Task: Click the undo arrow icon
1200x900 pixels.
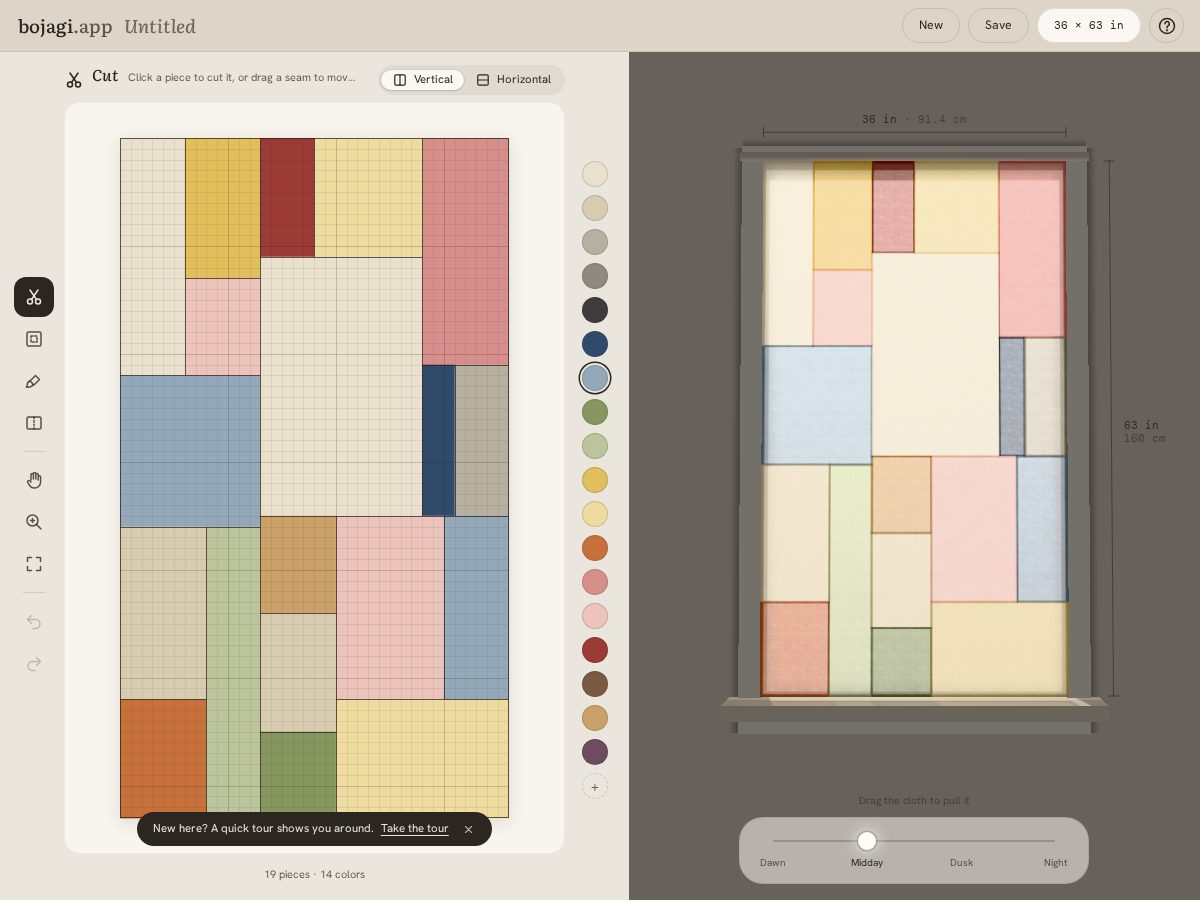Action: pos(34,622)
